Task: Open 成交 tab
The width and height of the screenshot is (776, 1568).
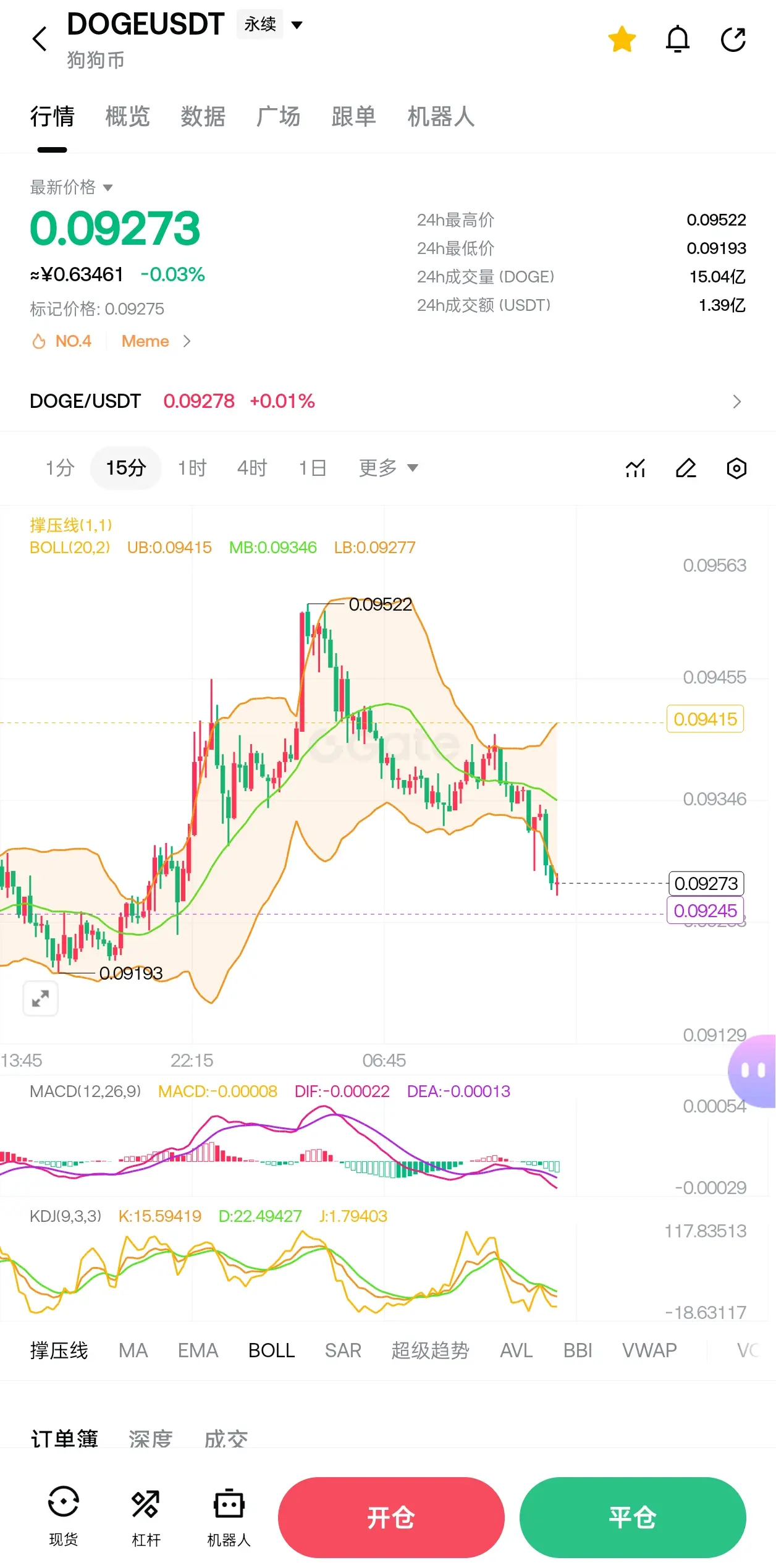Action: point(226,1438)
